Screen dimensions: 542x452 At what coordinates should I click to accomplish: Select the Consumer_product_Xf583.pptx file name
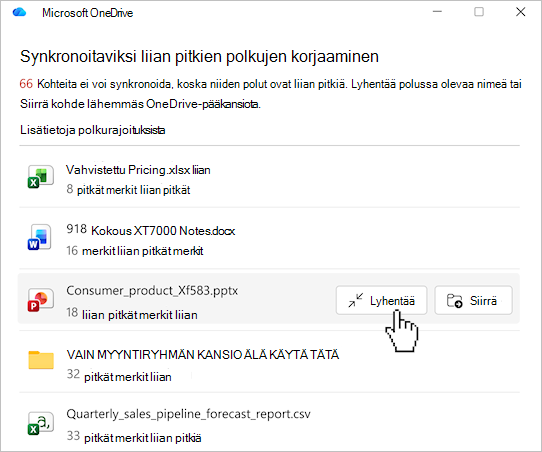[152, 291]
